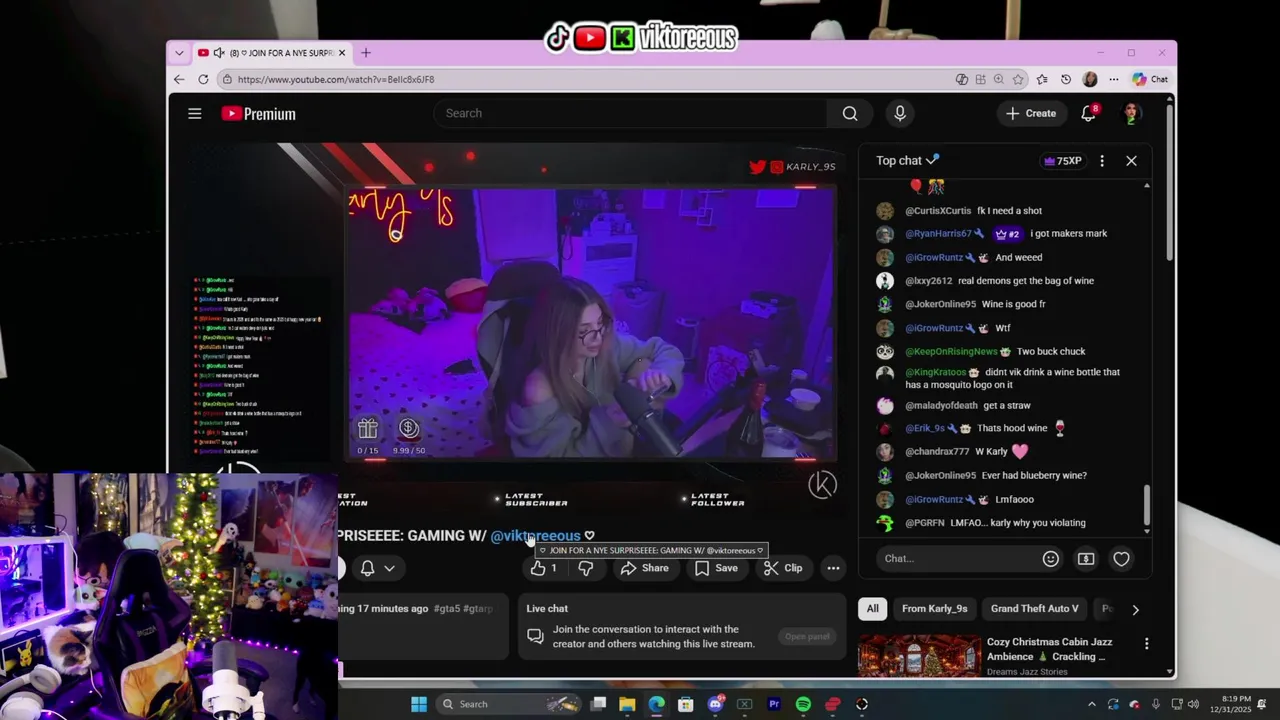The image size is (1280, 720).
Task: Open the YouTube account avatar menu
Action: point(1131,114)
